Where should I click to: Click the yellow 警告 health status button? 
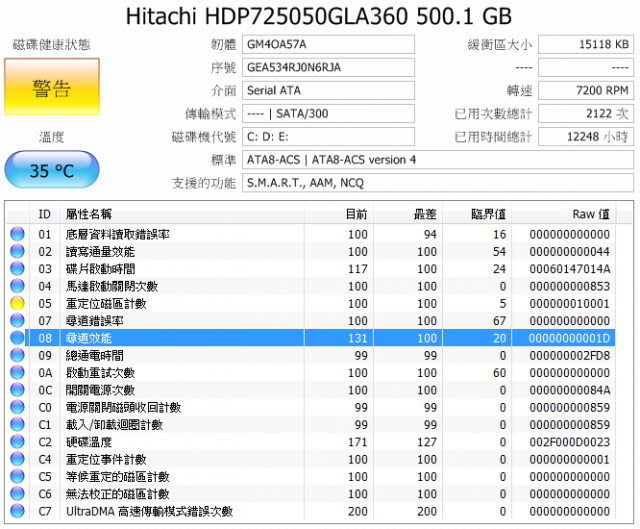point(52,87)
